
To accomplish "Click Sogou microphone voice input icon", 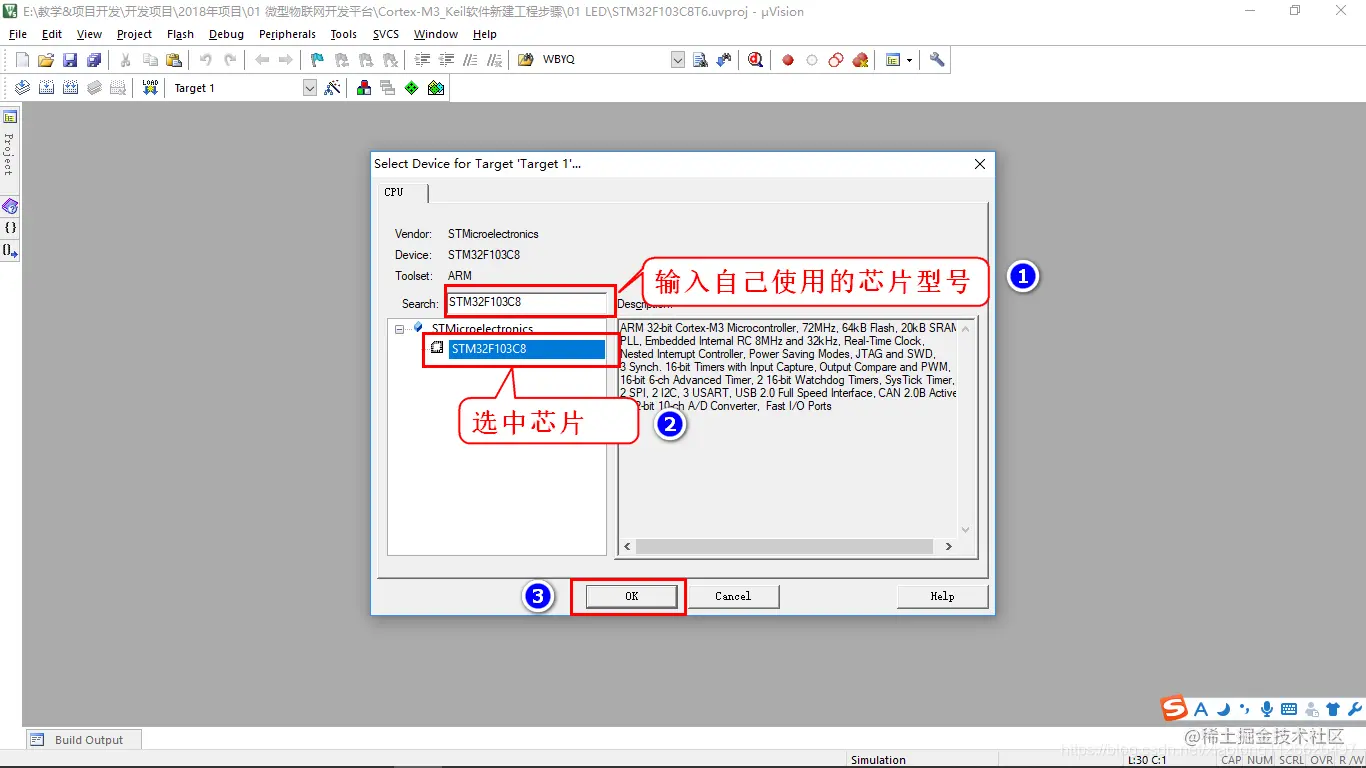I will (1267, 709).
